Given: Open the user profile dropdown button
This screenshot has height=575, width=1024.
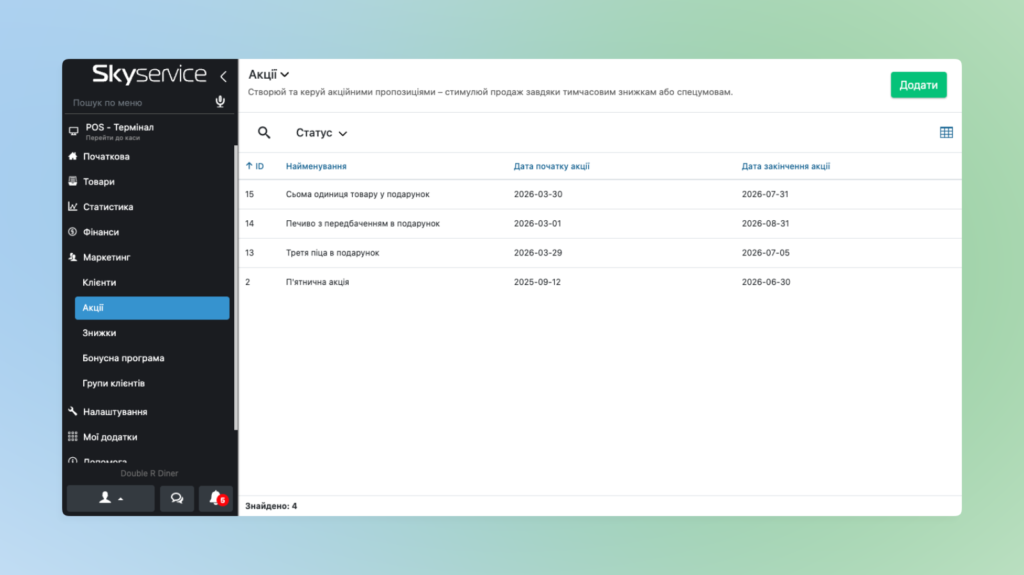Looking at the screenshot, I should (110, 498).
